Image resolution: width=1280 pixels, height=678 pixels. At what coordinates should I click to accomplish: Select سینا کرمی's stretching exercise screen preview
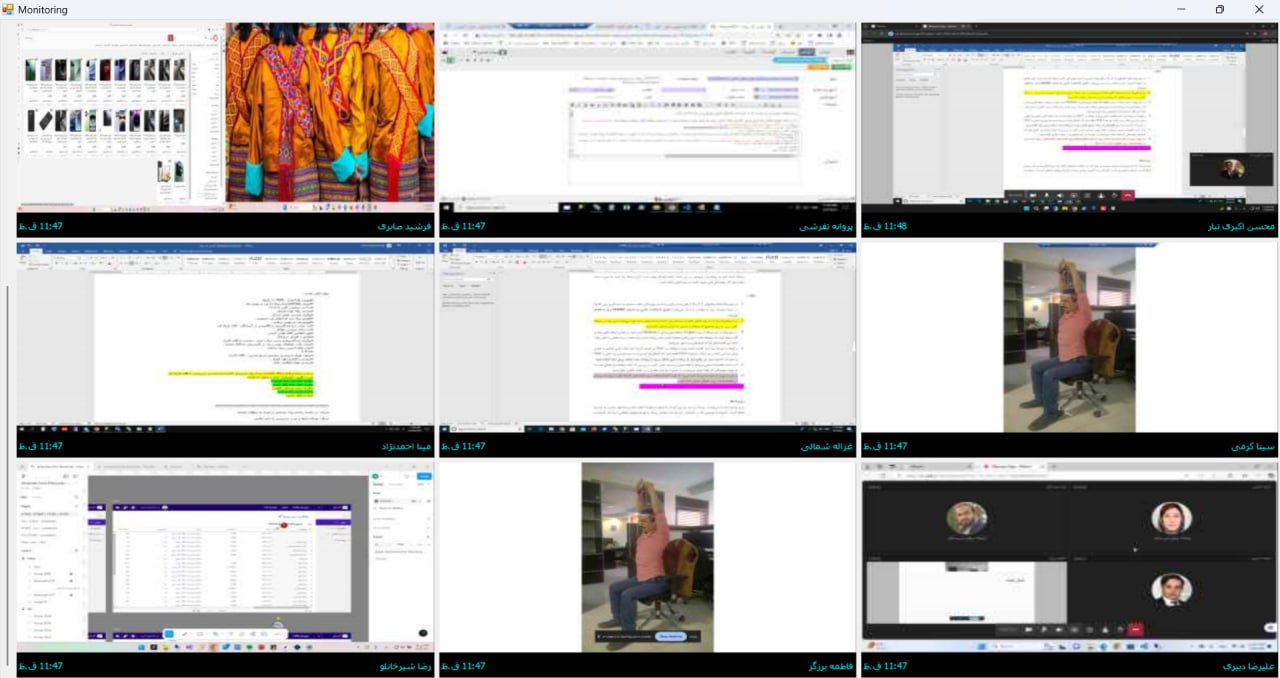coord(1070,337)
